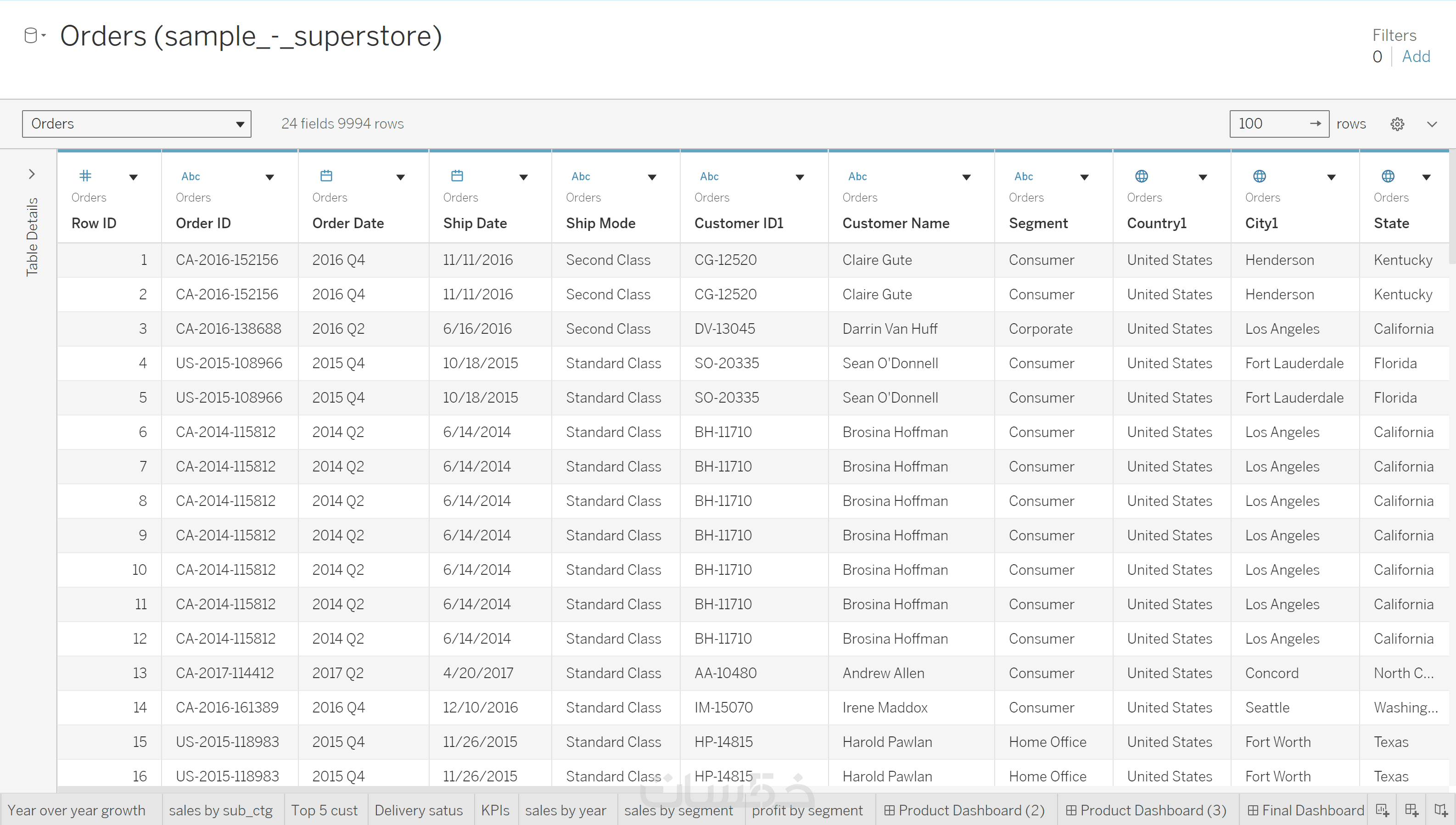The height and width of the screenshot is (825, 1456).
Task: Click the New Dashboard icon
Action: click(1412, 810)
